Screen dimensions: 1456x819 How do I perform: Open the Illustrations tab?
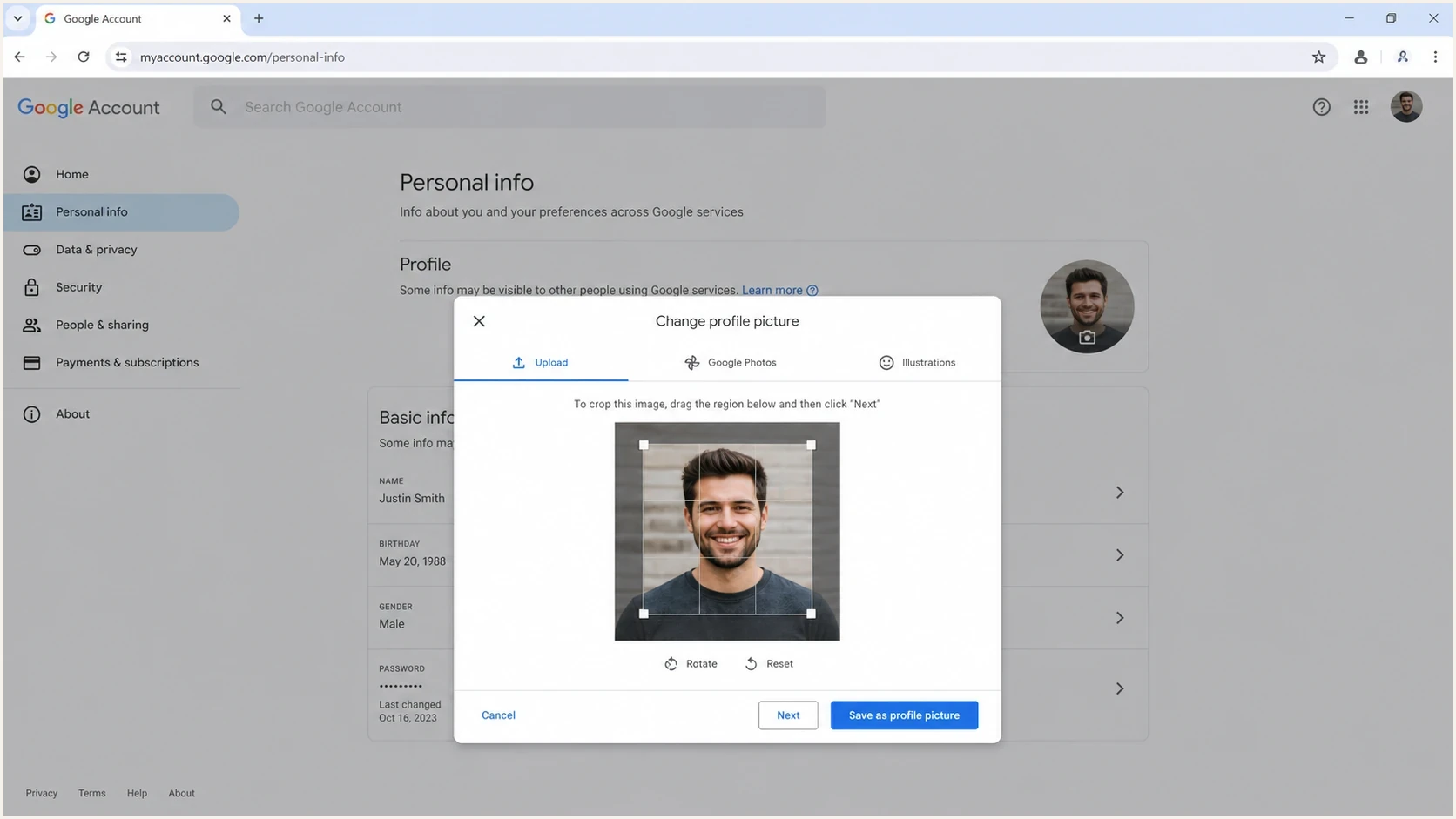click(x=917, y=363)
